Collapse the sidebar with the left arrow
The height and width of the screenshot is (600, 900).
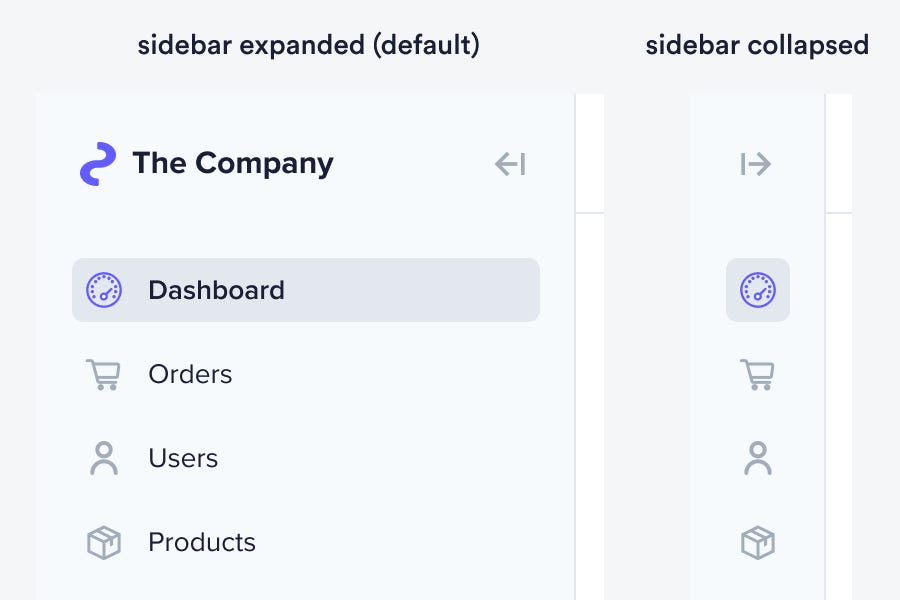point(510,164)
